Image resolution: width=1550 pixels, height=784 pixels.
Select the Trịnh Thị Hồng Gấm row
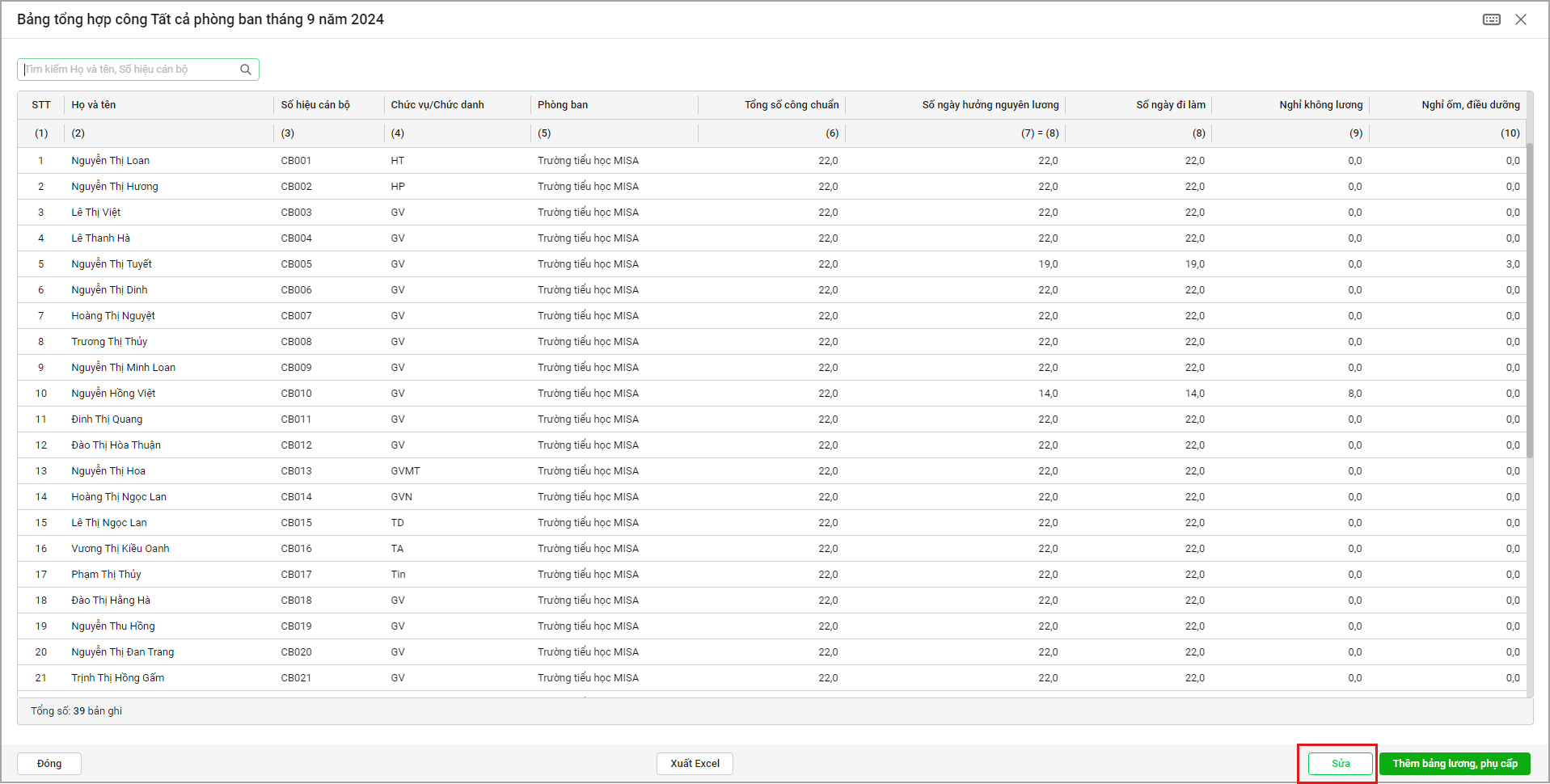(x=118, y=678)
